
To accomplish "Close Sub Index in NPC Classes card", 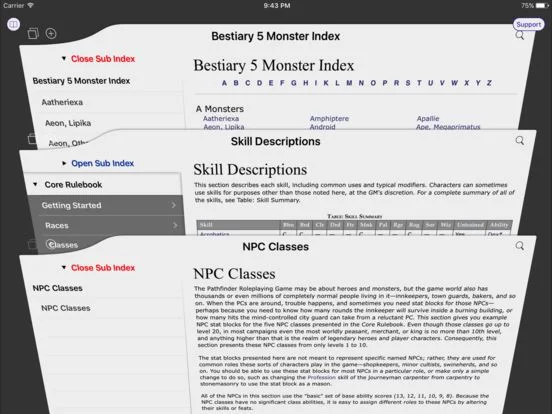I will coord(103,268).
